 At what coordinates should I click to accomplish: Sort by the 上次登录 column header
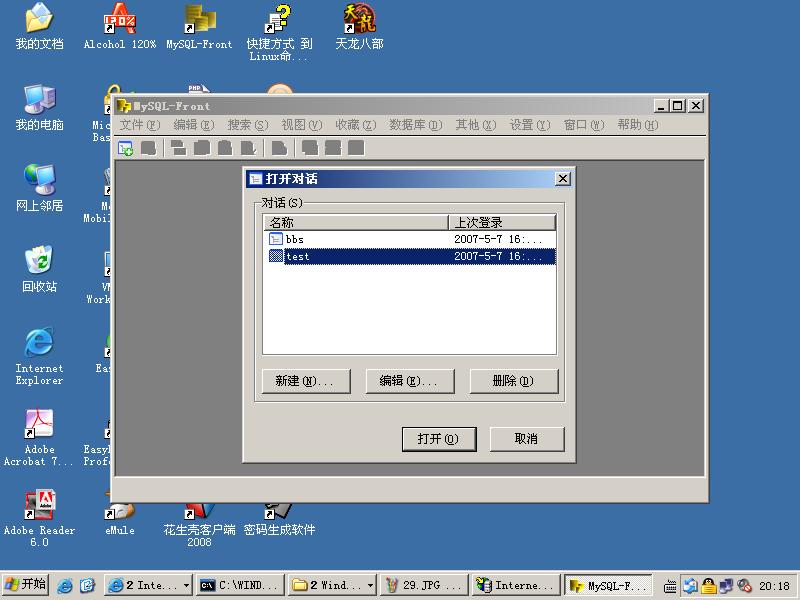tap(502, 222)
